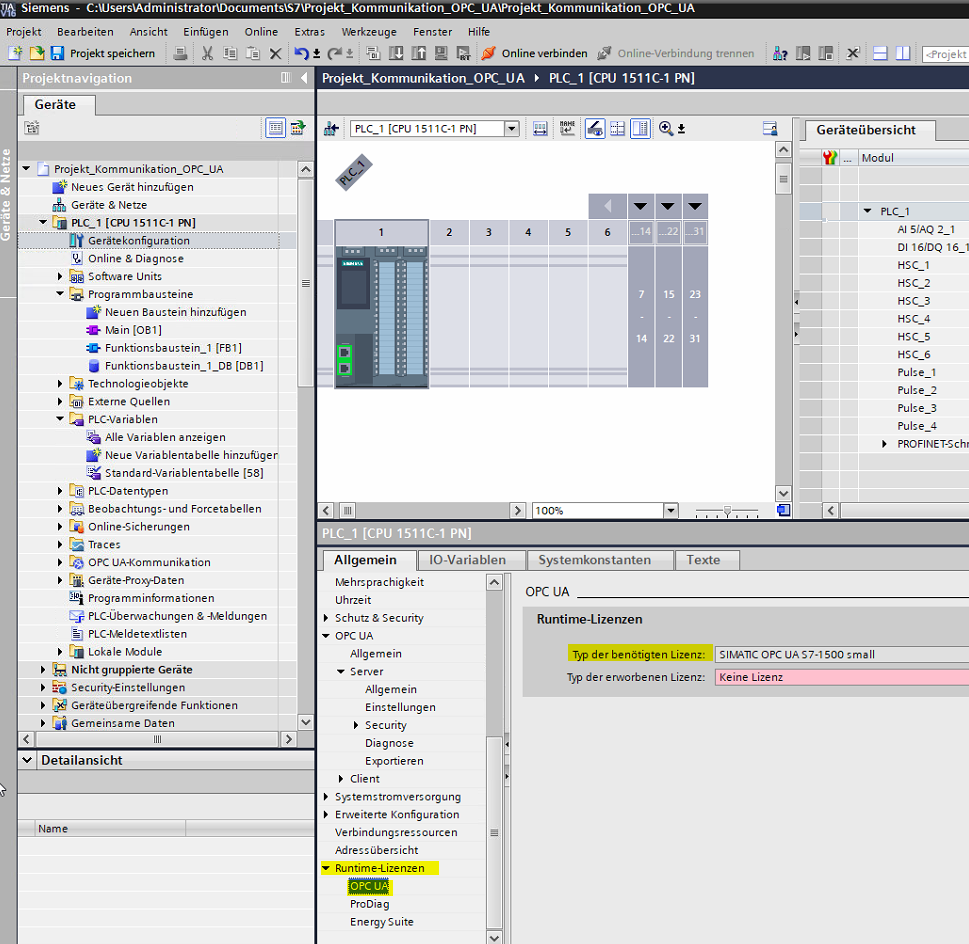This screenshot has width=969, height=944.
Task: Open the Projekt menu
Action: tap(23, 32)
